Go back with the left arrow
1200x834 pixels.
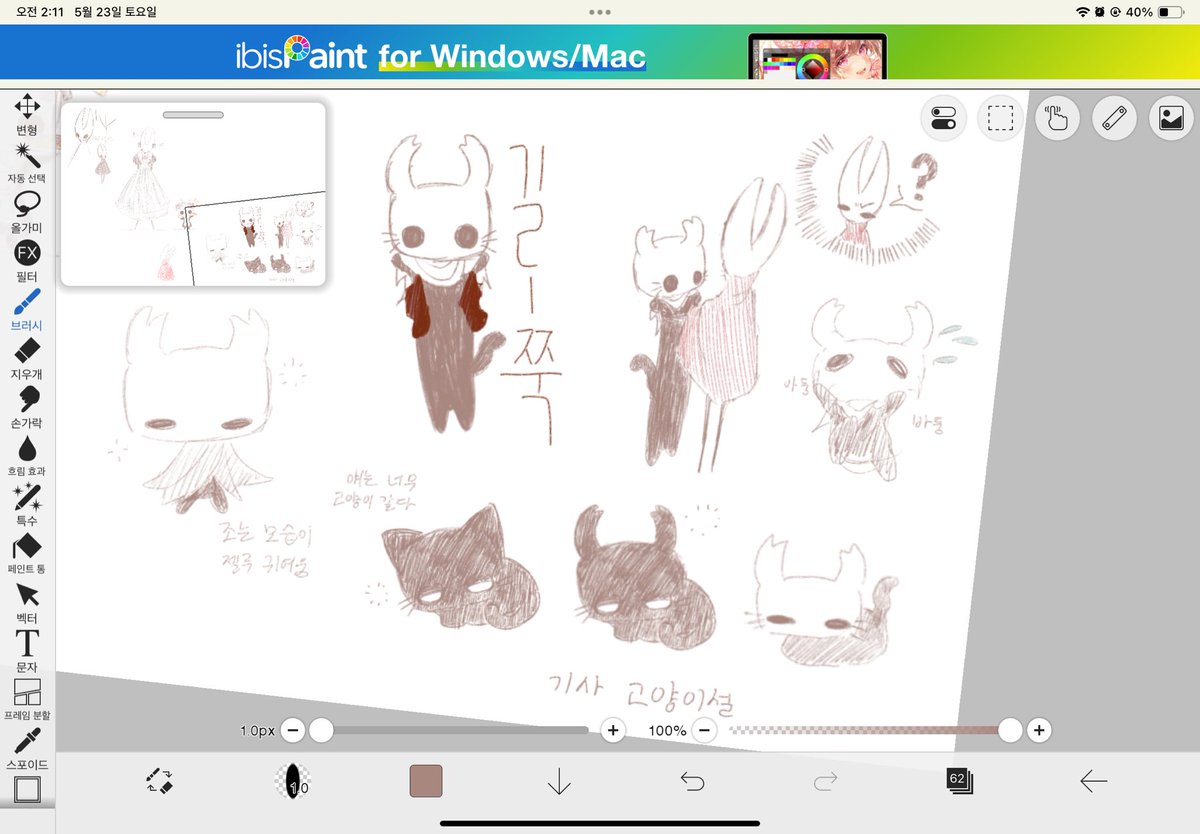pos(1093,781)
